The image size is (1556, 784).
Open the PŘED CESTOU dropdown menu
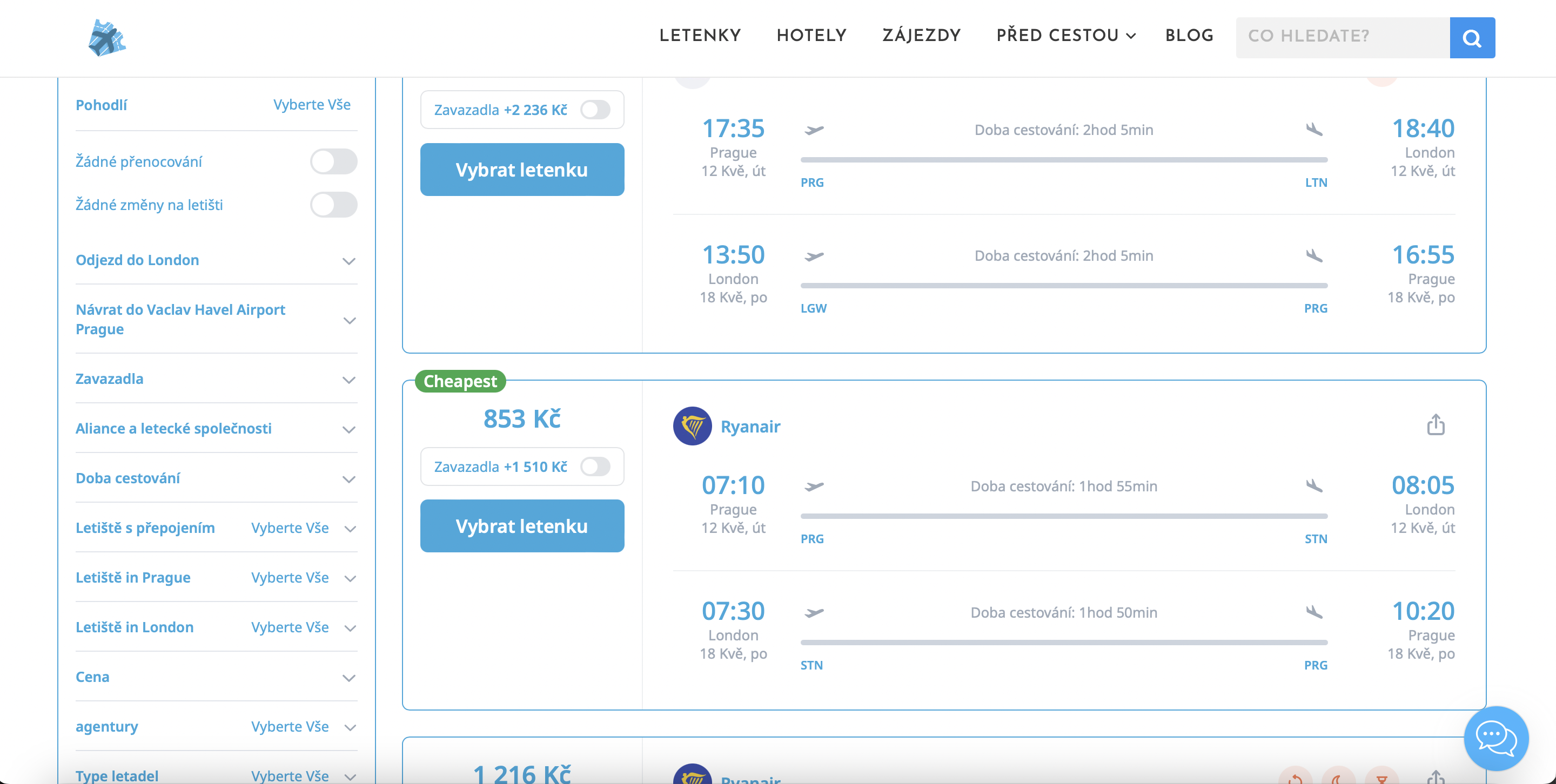click(x=1065, y=36)
